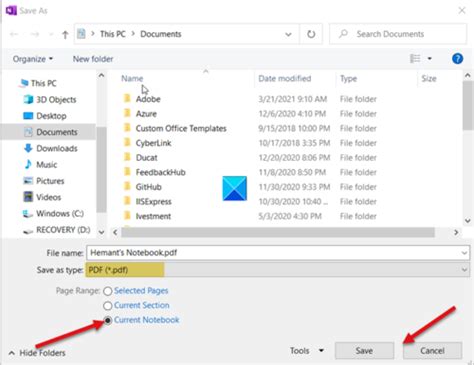The width and height of the screenshot is (474, 365).
Task: Select the Selected Pages radio button
Action: (107, 291)
